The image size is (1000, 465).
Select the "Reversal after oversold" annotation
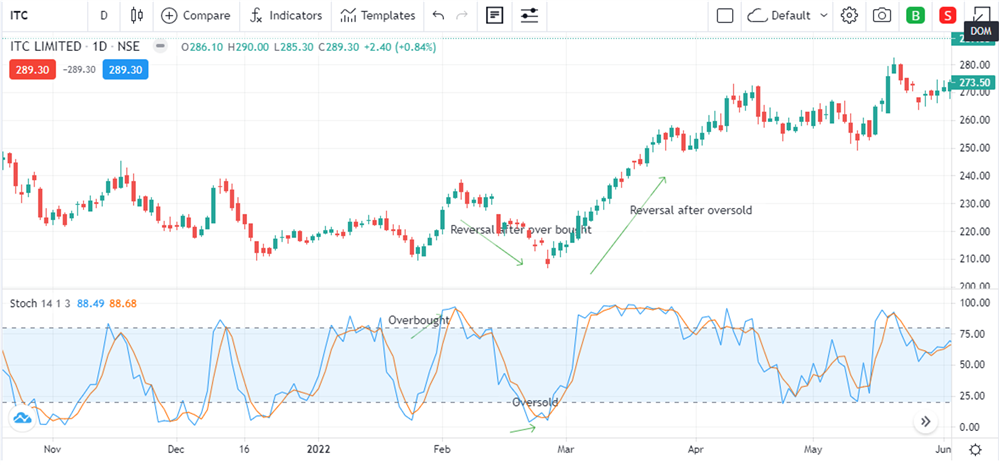pos(691,210)
